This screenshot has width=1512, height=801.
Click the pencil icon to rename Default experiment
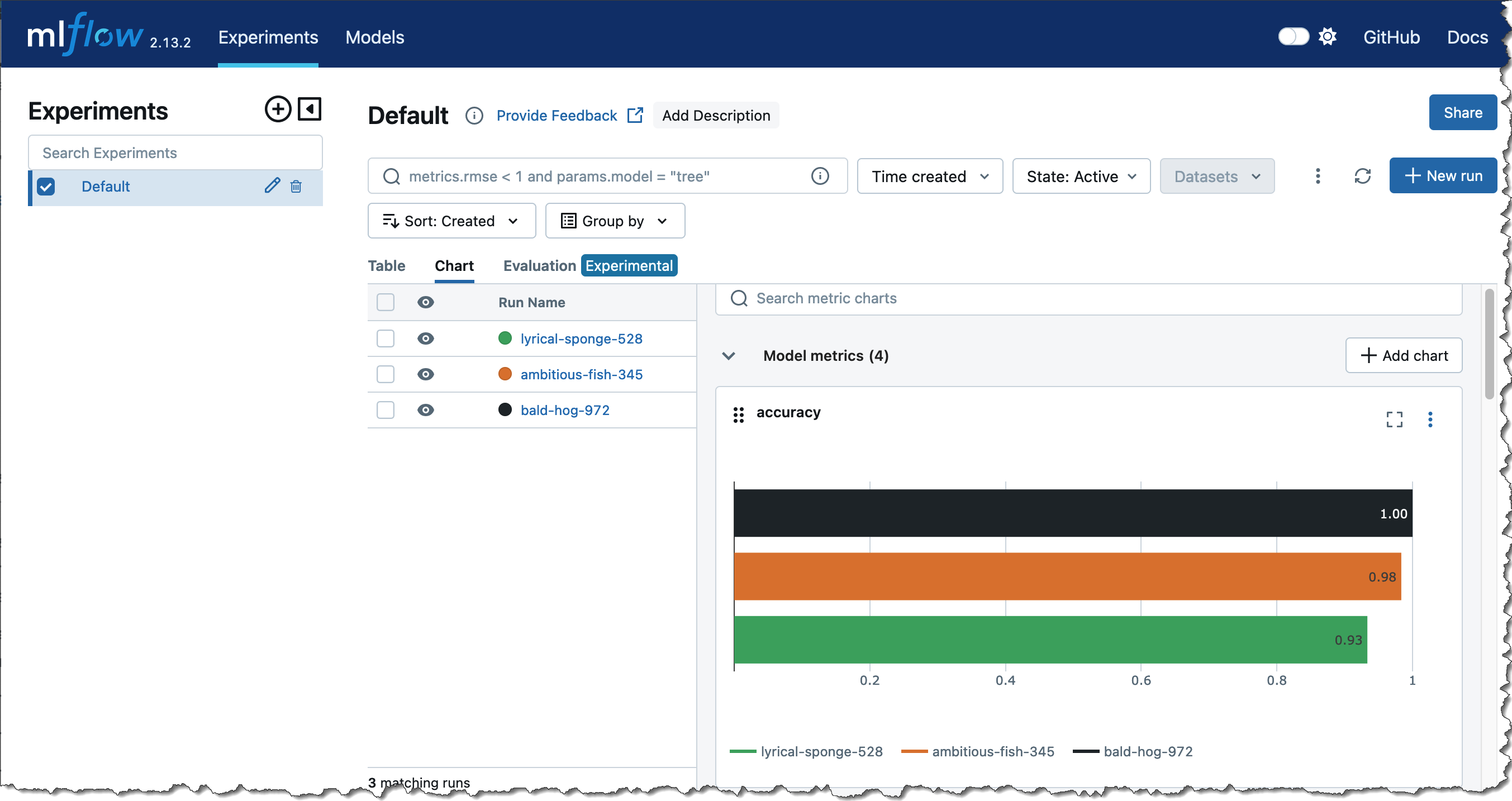coord(272,186)
